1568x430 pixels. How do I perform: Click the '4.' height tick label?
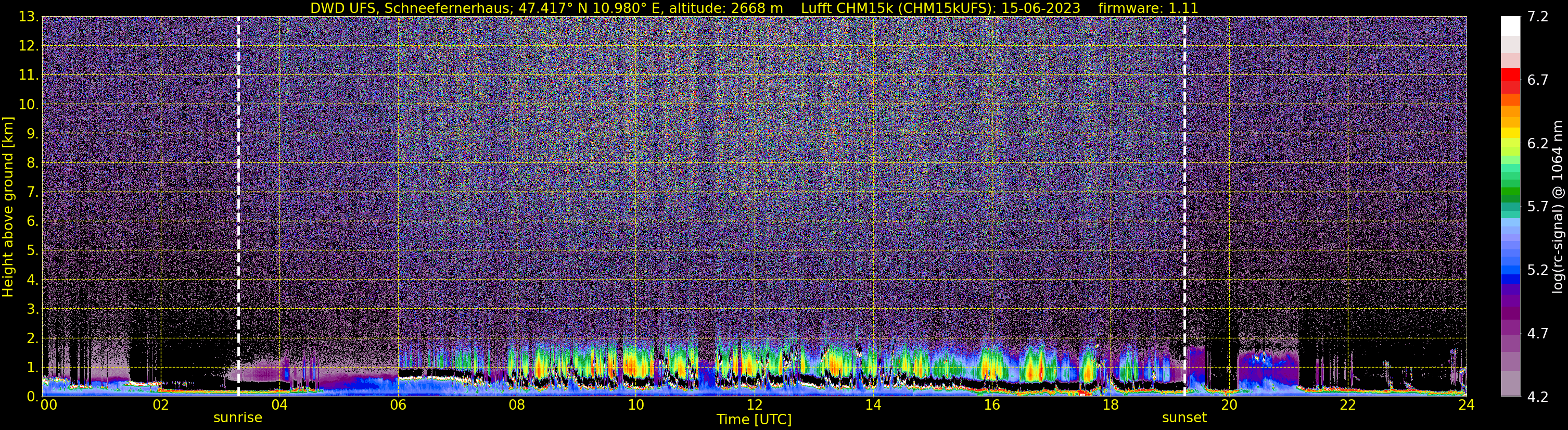32,280
